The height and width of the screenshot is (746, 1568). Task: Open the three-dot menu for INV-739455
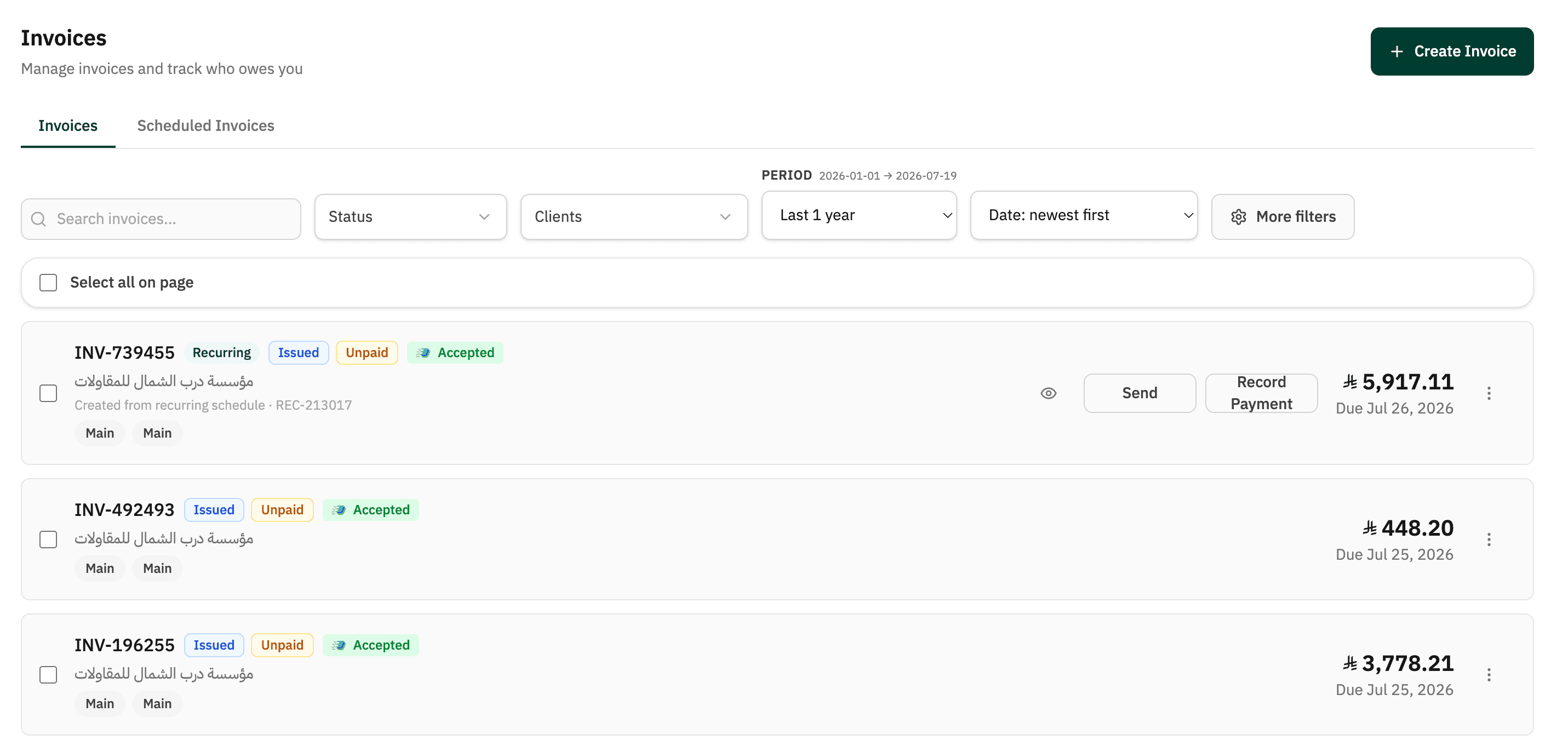(1489, 393)
